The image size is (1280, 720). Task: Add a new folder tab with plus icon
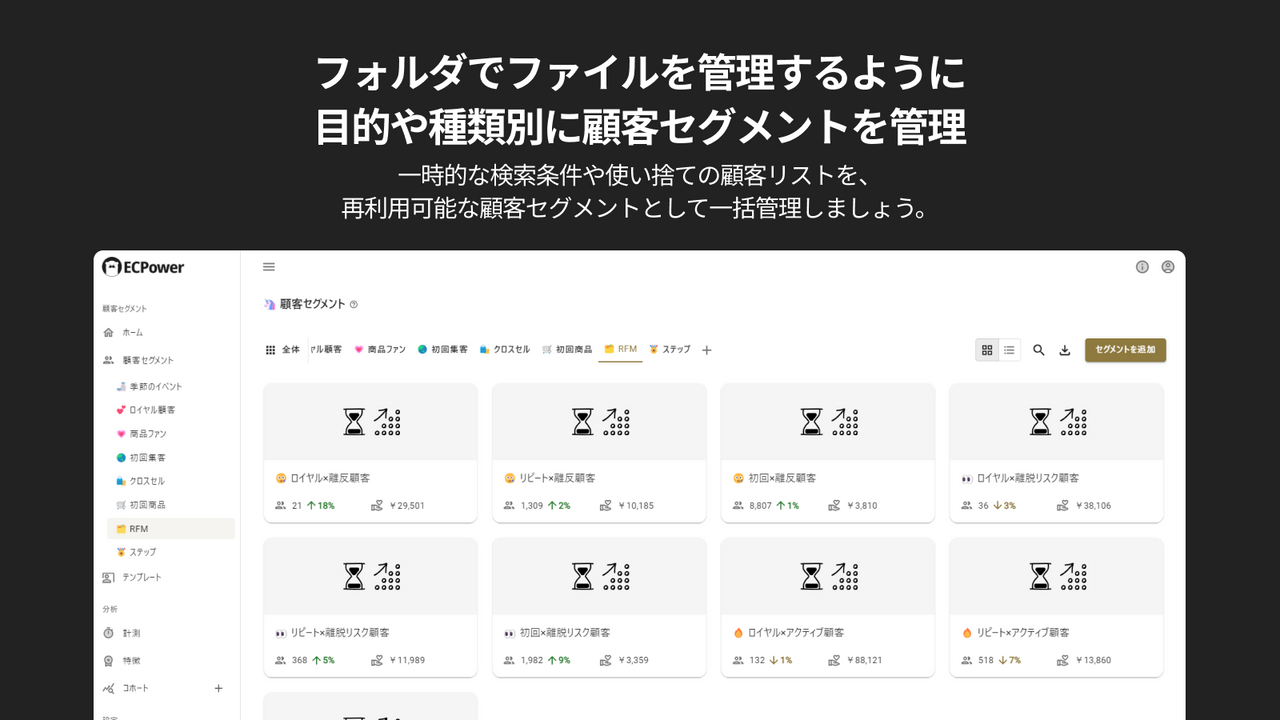[x=707, y=350]
